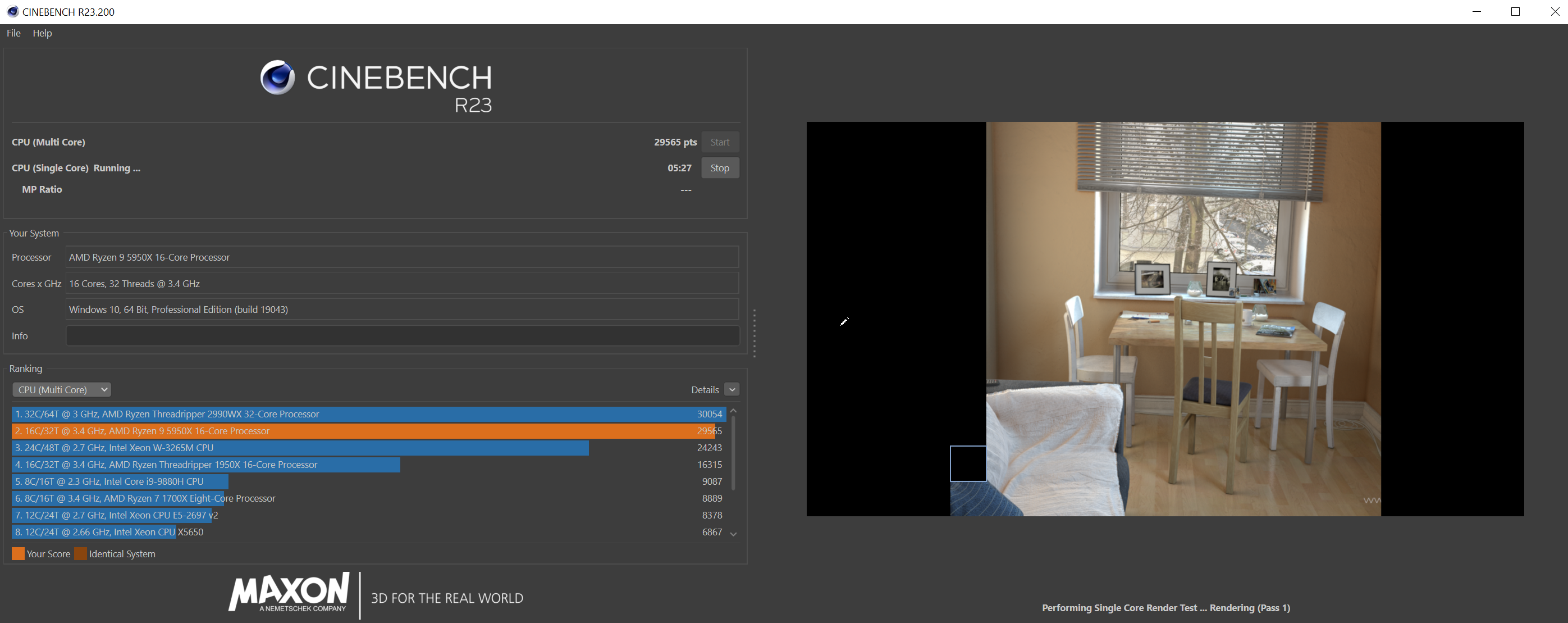
Task: Click the orange Your Score legend swatch
Action: 19,553
